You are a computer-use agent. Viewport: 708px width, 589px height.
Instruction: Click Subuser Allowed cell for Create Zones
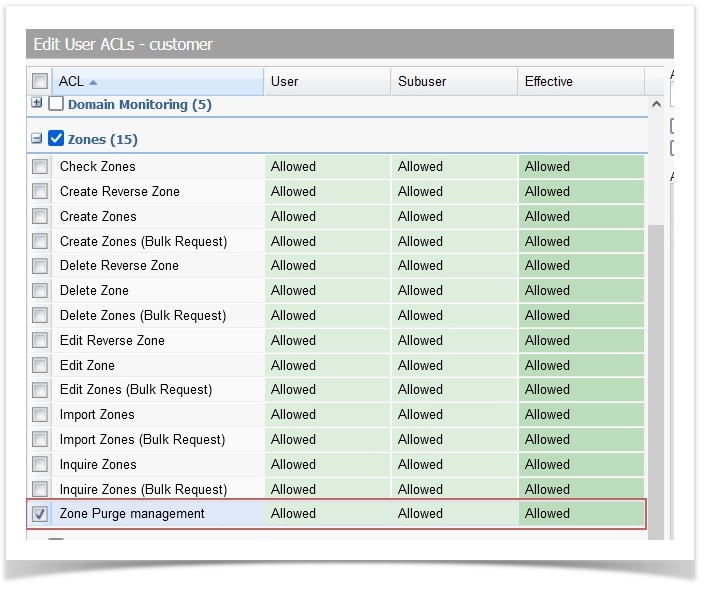(x=454, y=216)
